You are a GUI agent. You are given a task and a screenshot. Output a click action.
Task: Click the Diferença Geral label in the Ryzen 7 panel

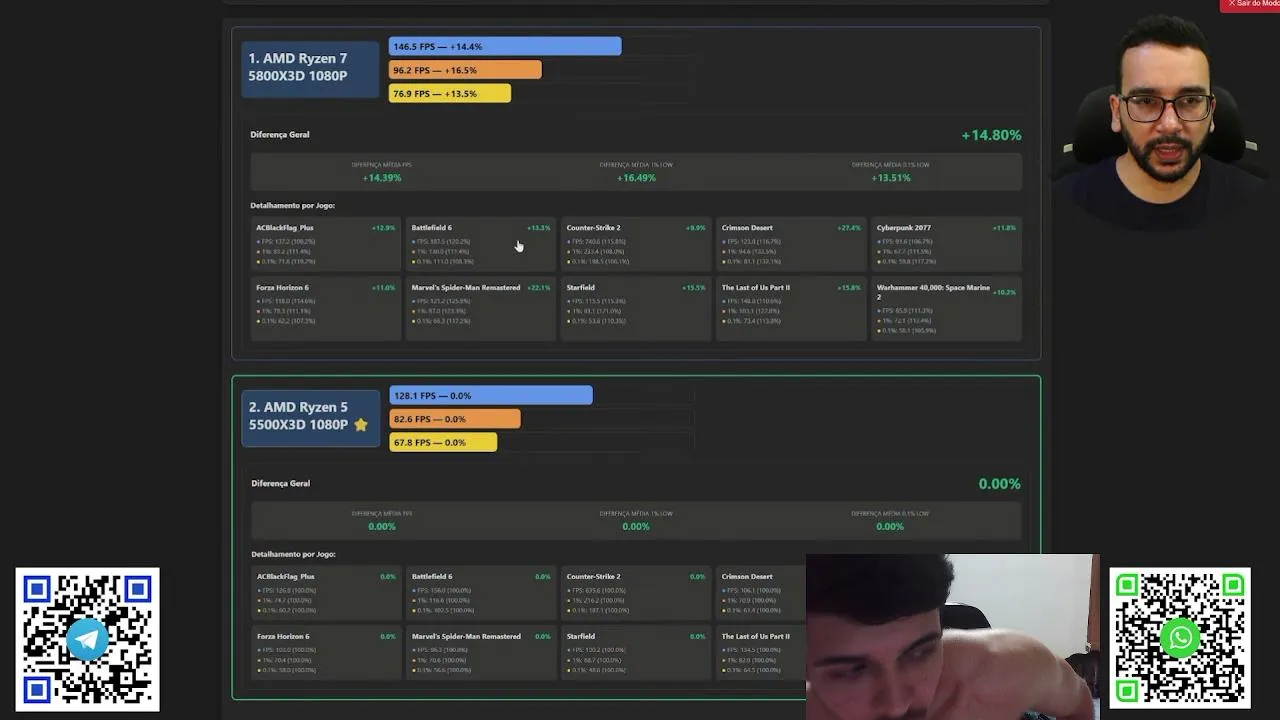point(280,135)
